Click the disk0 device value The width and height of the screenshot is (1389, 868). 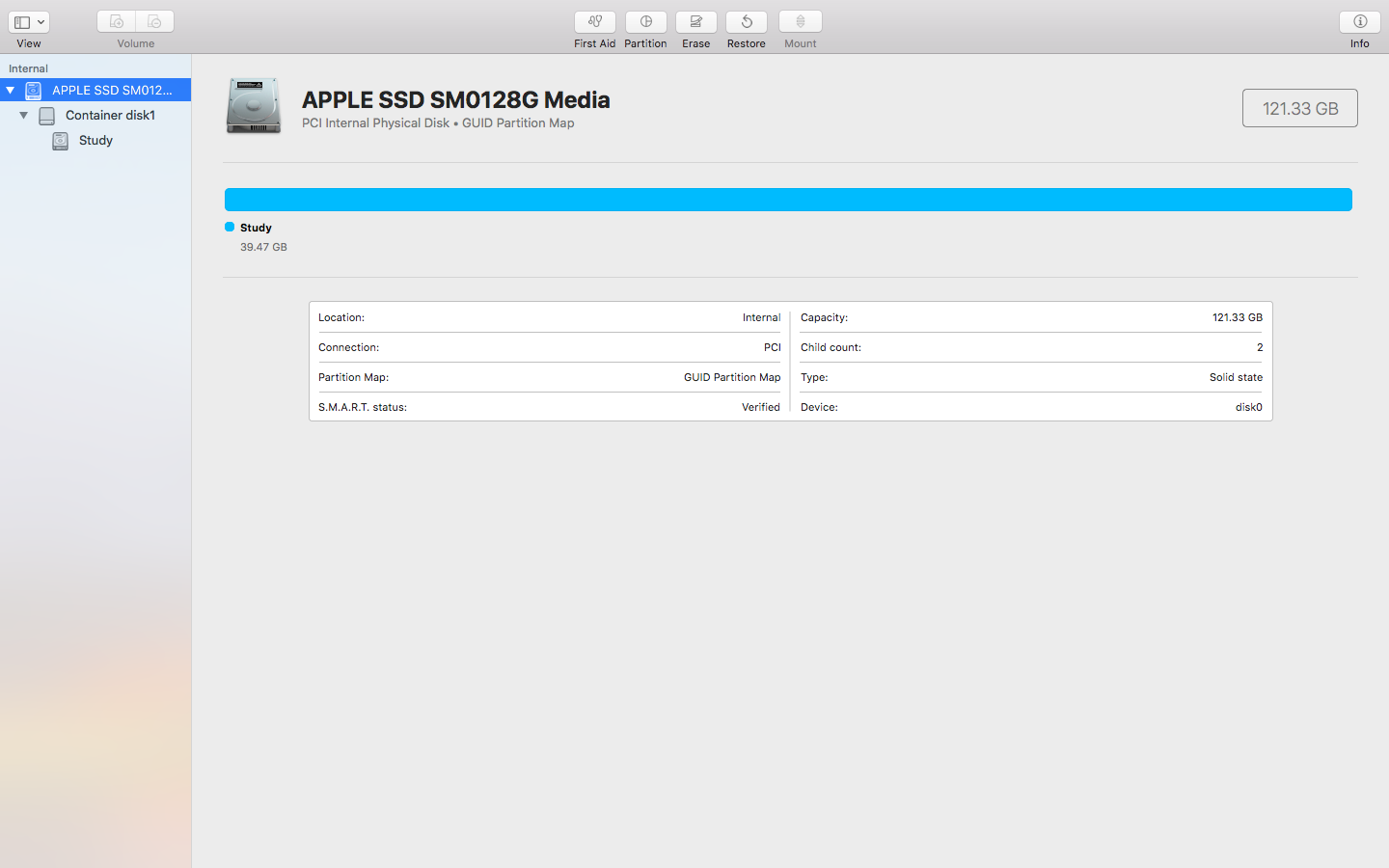(x=1249, y=407)
